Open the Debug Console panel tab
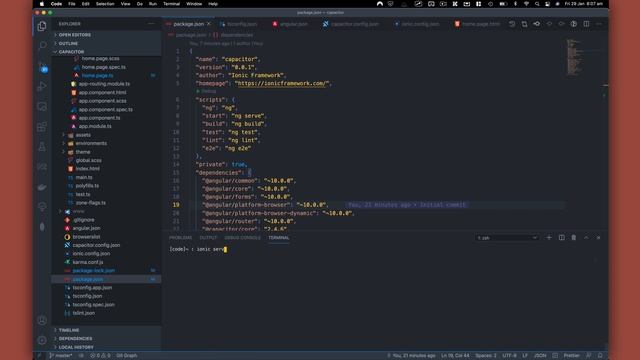The image size is (640, 360). (242, 238)
